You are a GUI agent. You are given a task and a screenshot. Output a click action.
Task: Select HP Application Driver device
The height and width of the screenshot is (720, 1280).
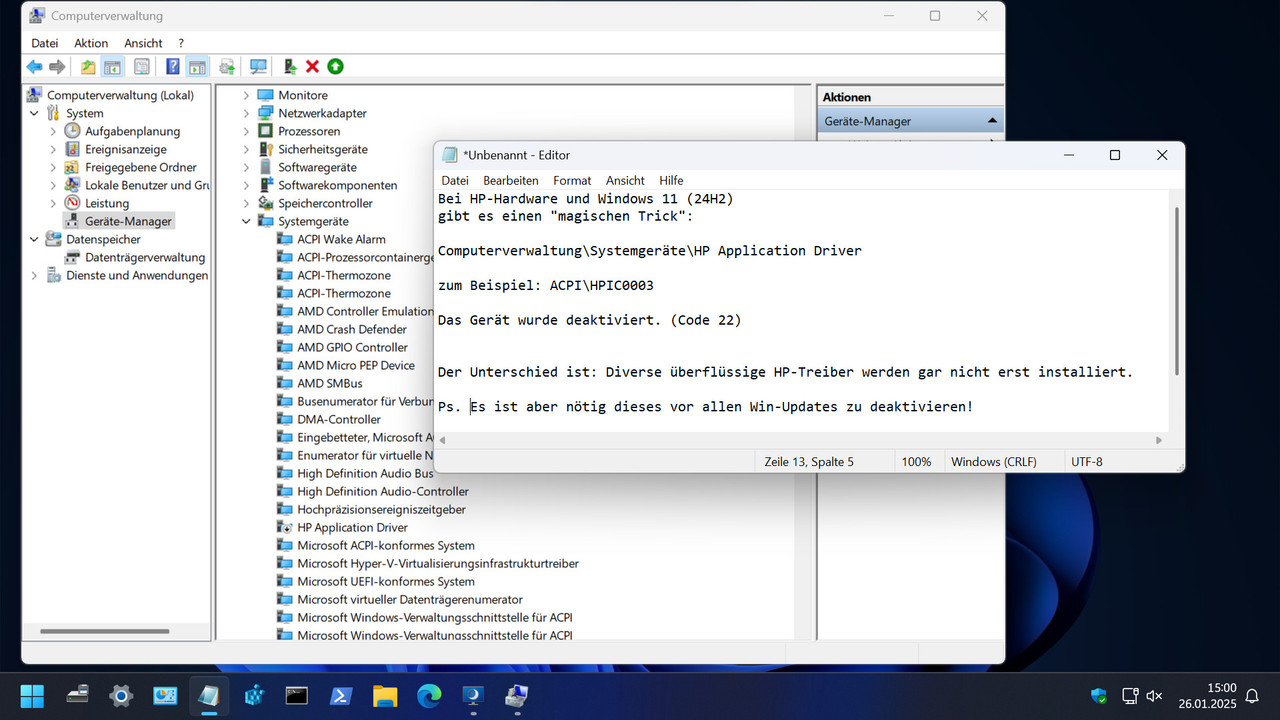[x=352, y=527]
